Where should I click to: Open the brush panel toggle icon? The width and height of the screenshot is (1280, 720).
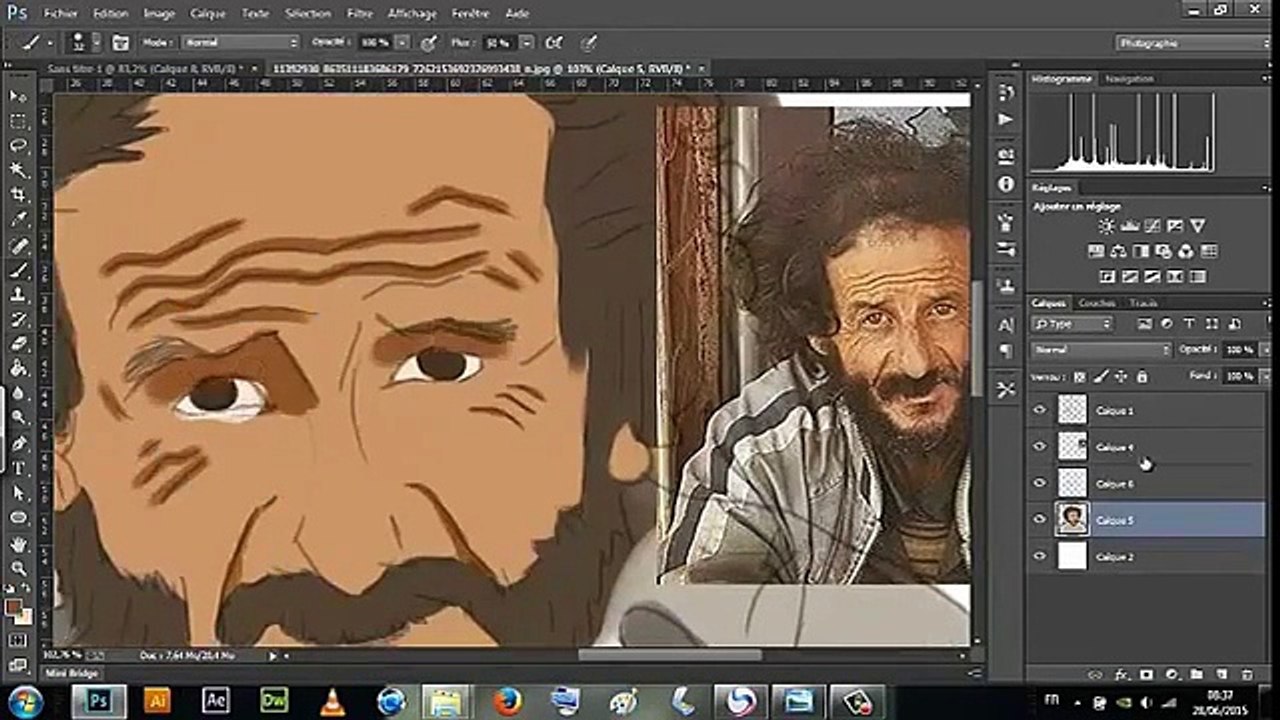point(121,43)
